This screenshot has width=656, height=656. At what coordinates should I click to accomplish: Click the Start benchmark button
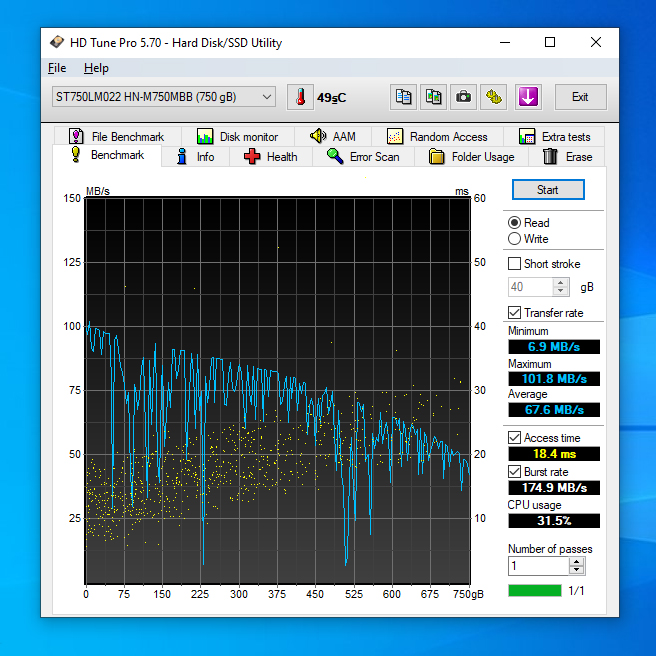coord(548,190)
